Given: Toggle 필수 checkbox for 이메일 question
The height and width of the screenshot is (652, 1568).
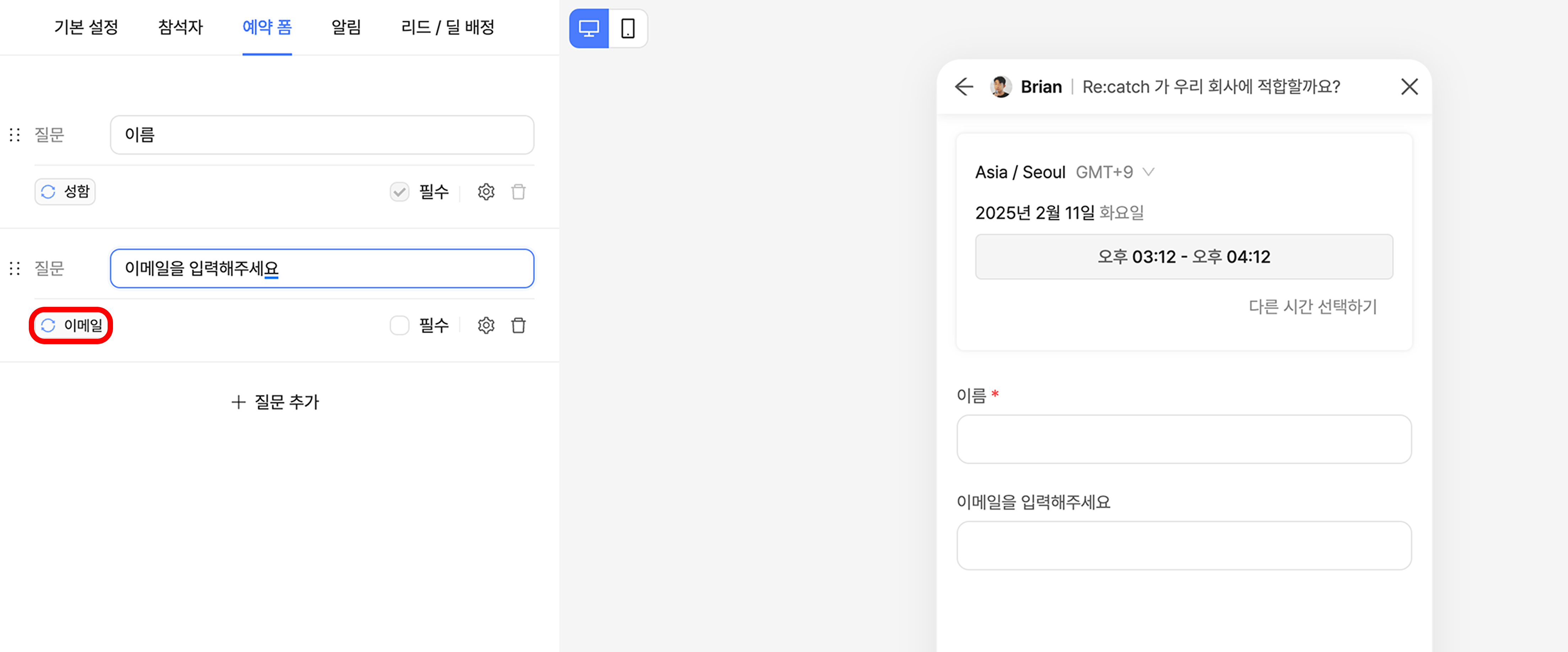Looking at the screenshot, I should 399,325.
